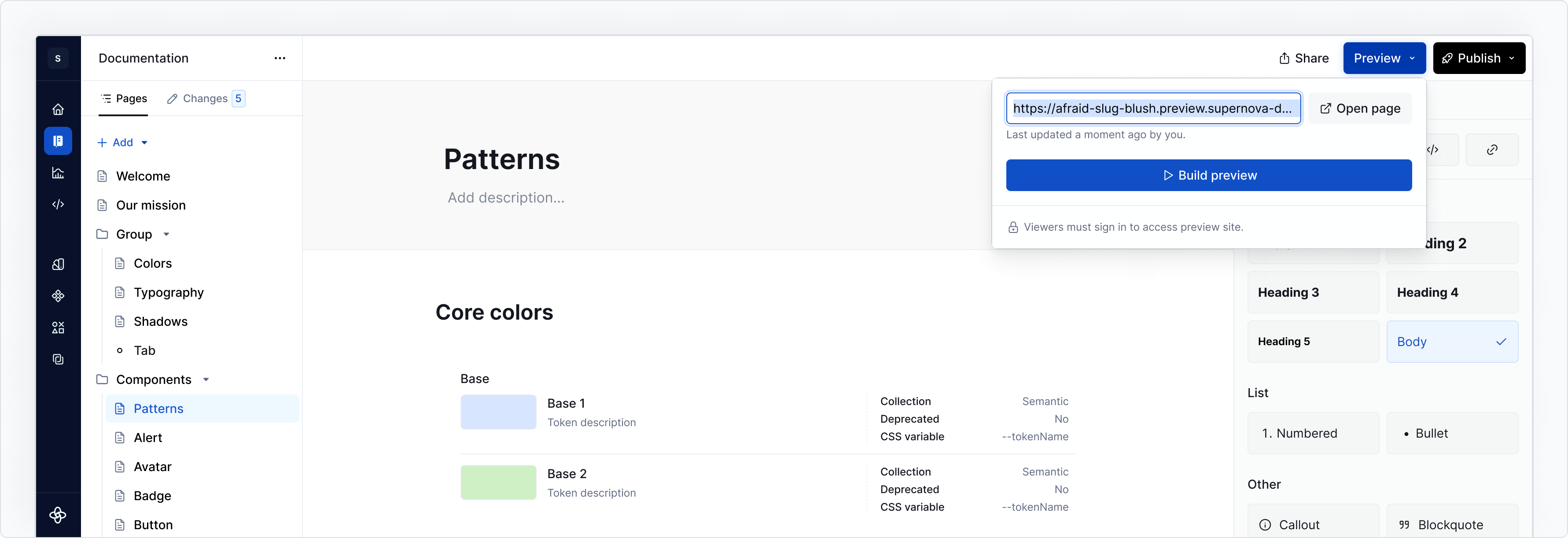This screenshot has width=1568, height=538.
Task: Select the Analytics icon in the sidebar
Action: click(x=58, y=173)
